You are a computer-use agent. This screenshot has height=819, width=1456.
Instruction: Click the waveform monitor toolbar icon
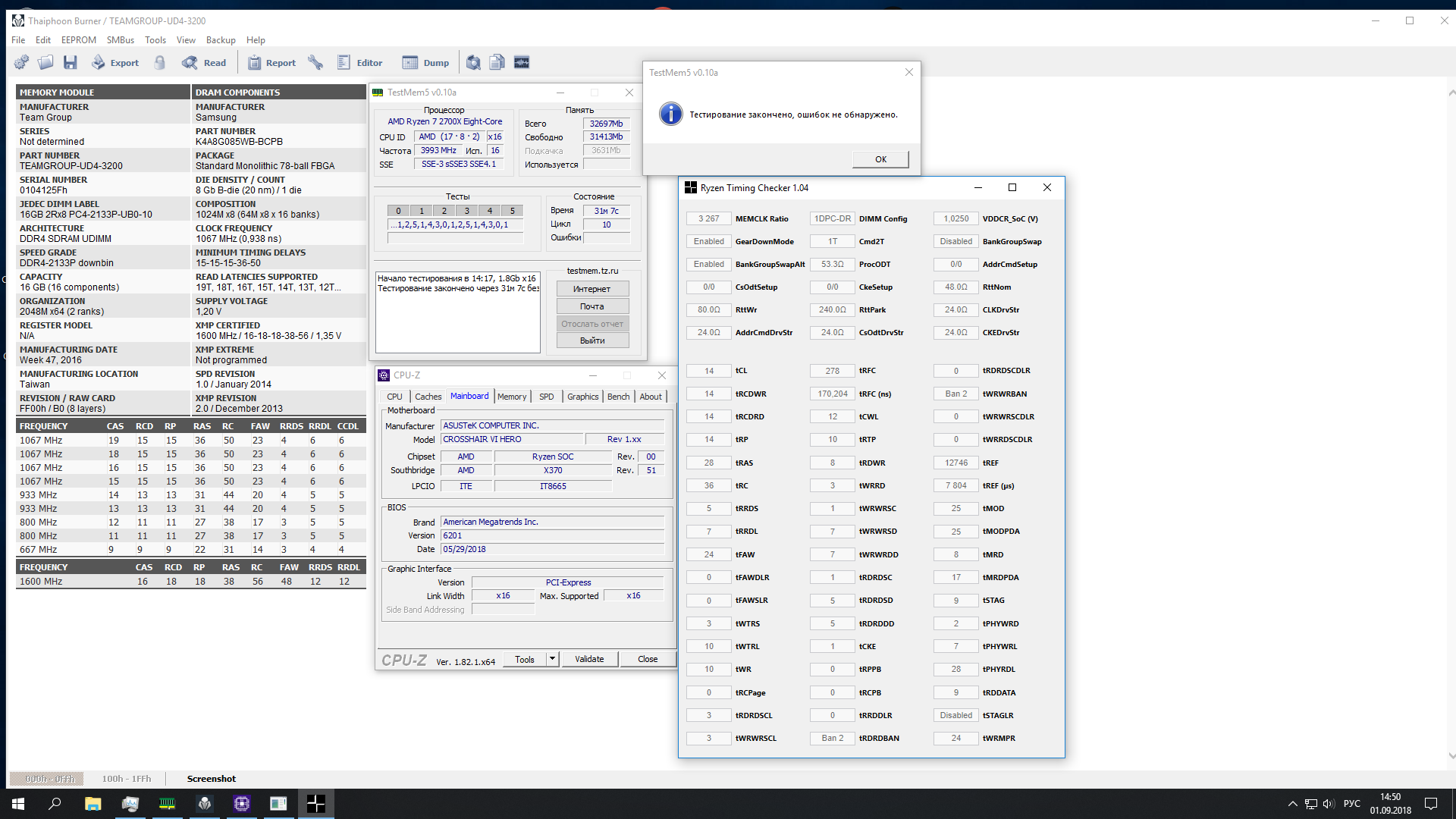coord(522,63)
